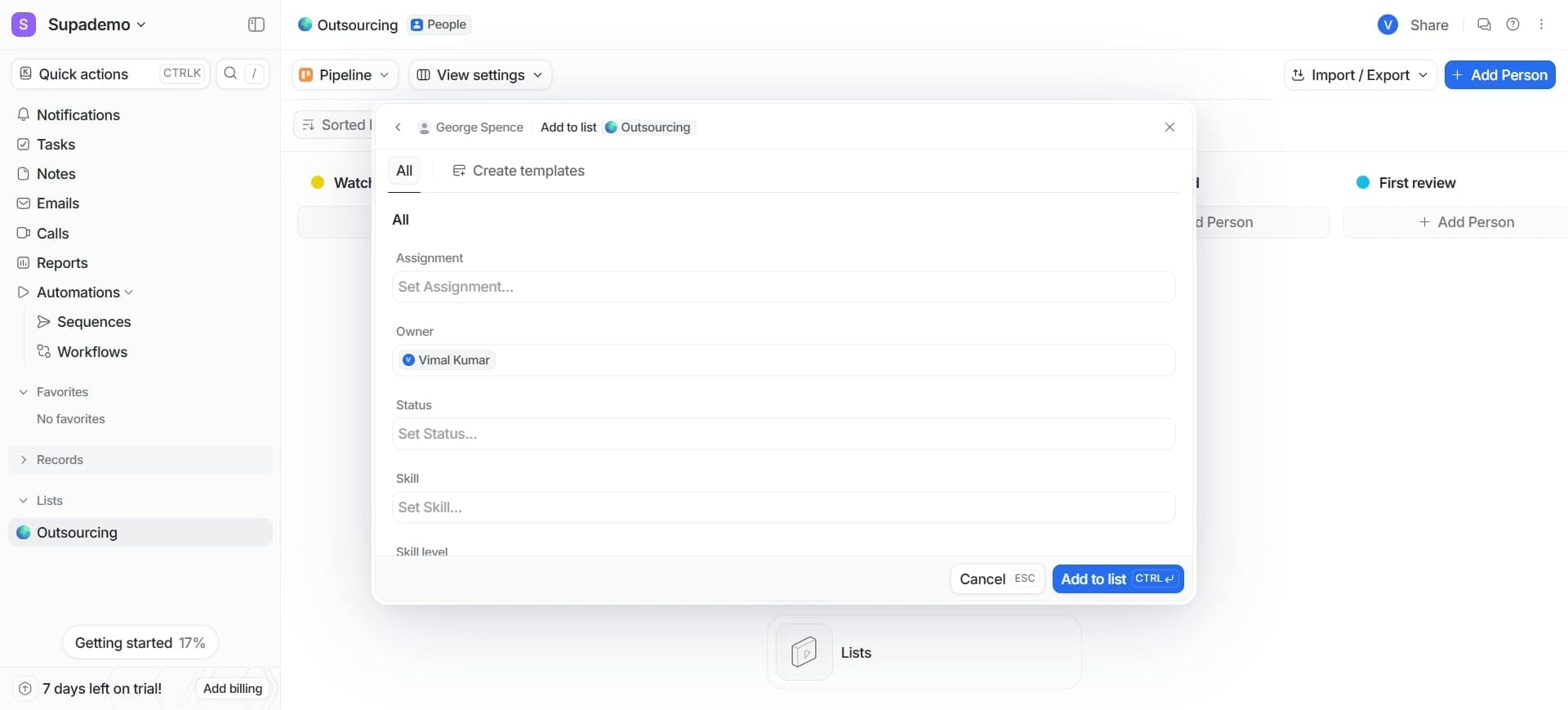1568x710 pixels.
Task: Click the Owner field with Vimal Kumar
Action: click(783, 360)
